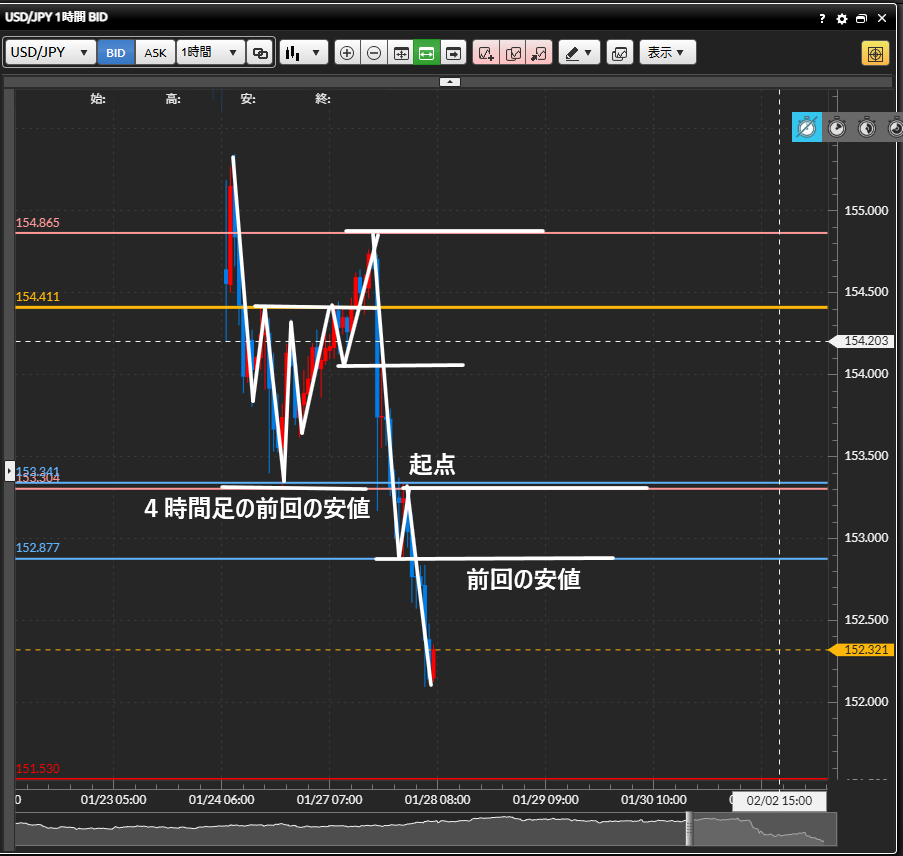
Task: Zoom out the chart with minus icon
Action: pos(373,53)
